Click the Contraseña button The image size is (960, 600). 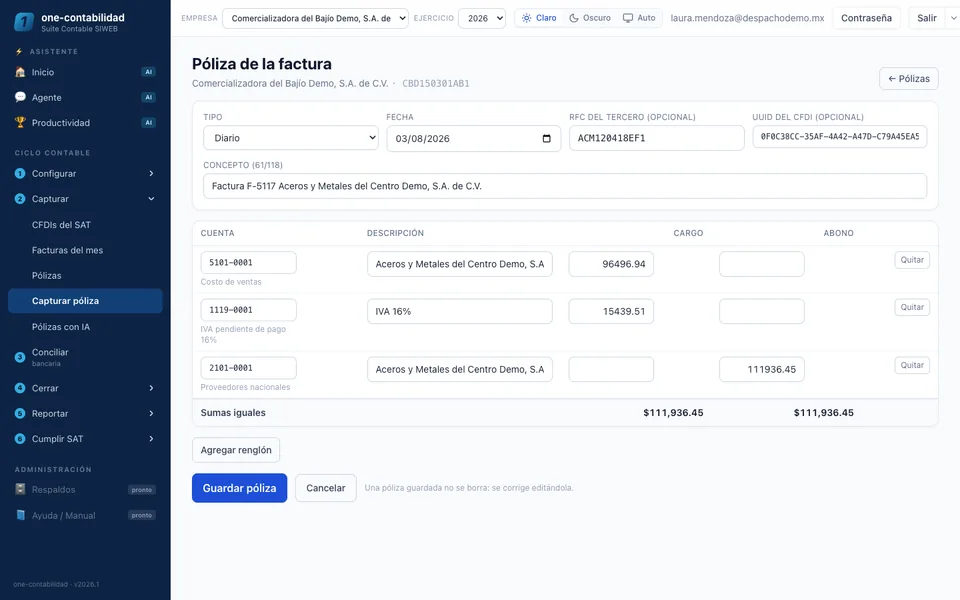click(866, 18)
